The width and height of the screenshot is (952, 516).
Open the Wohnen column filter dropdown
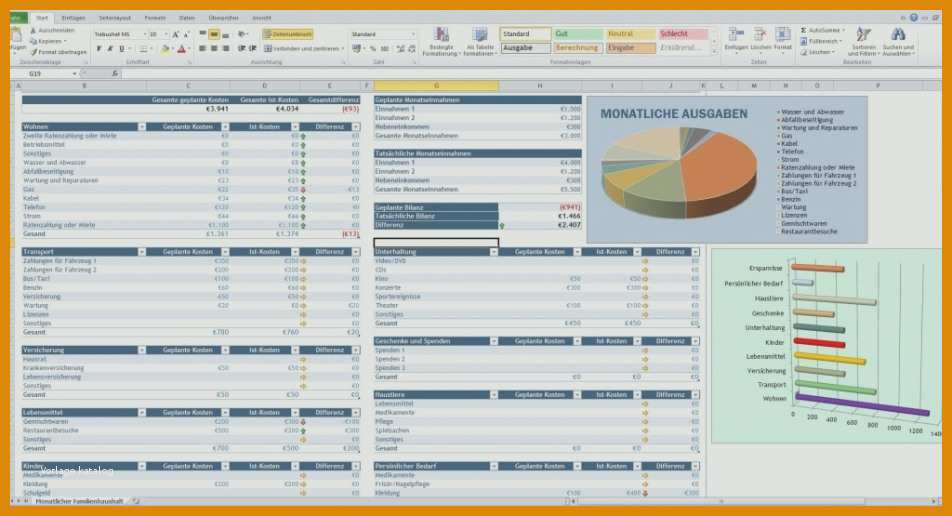point(141,127)
